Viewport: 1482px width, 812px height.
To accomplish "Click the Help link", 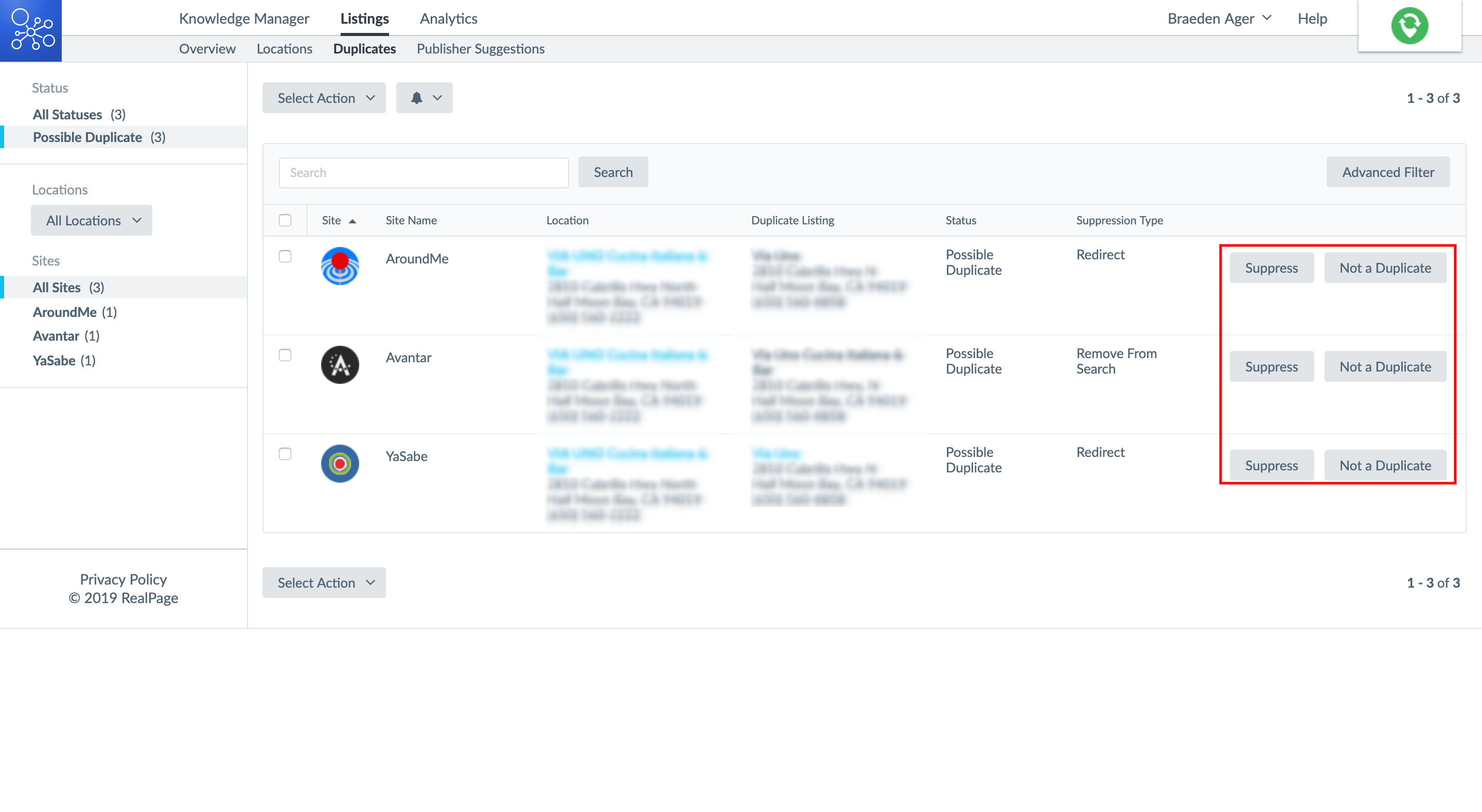I will (x=1312, y=19).
